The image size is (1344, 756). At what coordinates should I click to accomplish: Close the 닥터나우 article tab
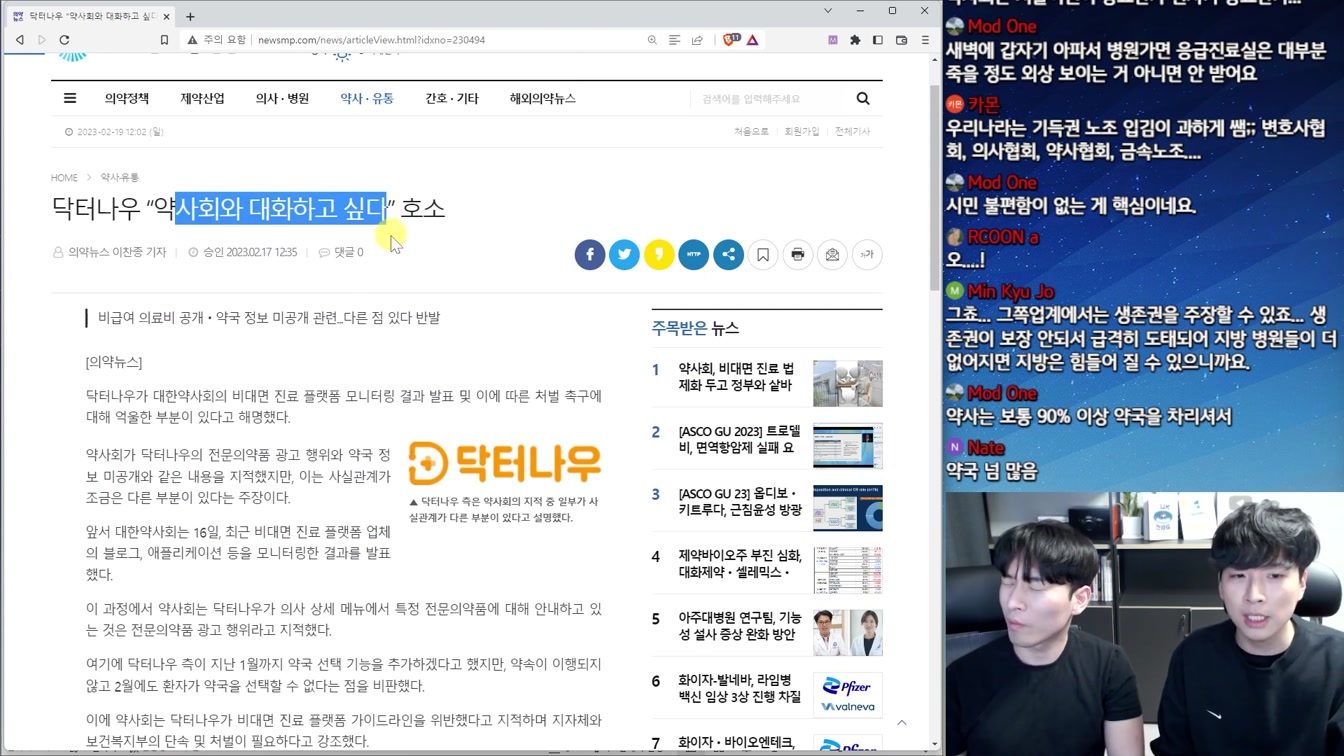pyautogui.click(x=167, y=16)
